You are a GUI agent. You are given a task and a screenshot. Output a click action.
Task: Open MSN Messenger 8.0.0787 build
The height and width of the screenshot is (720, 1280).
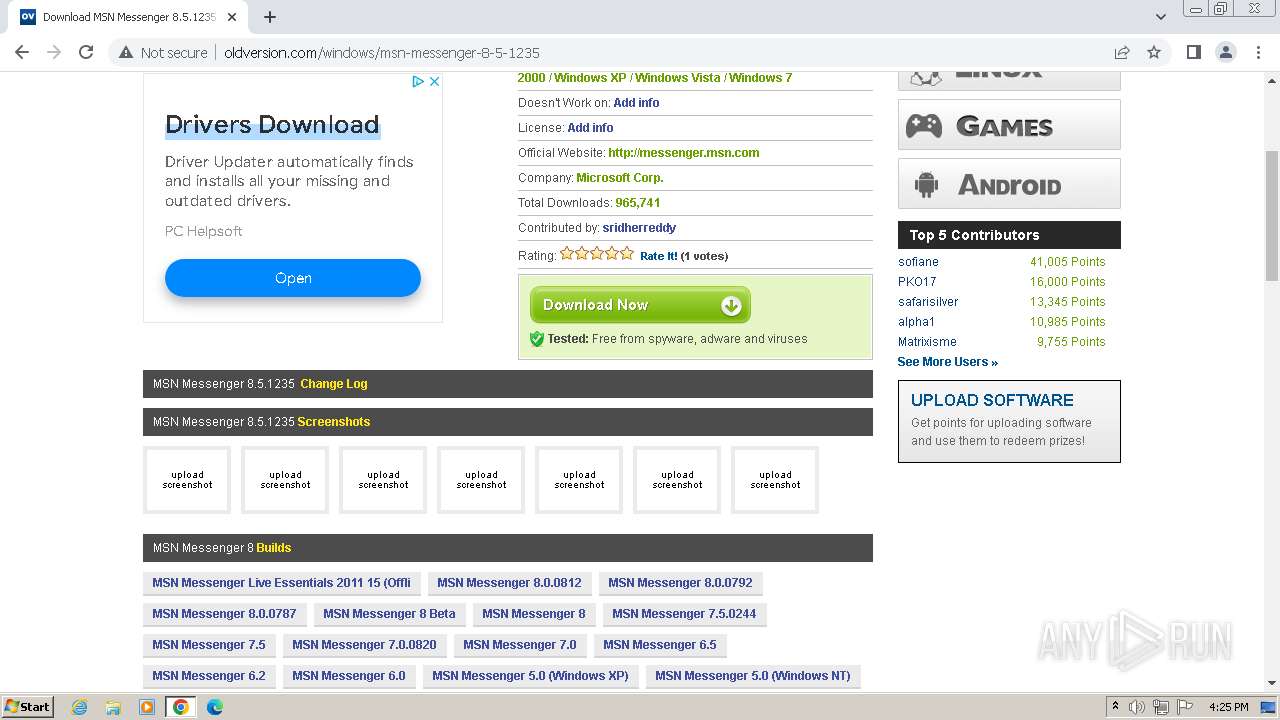tap(224, 614)
